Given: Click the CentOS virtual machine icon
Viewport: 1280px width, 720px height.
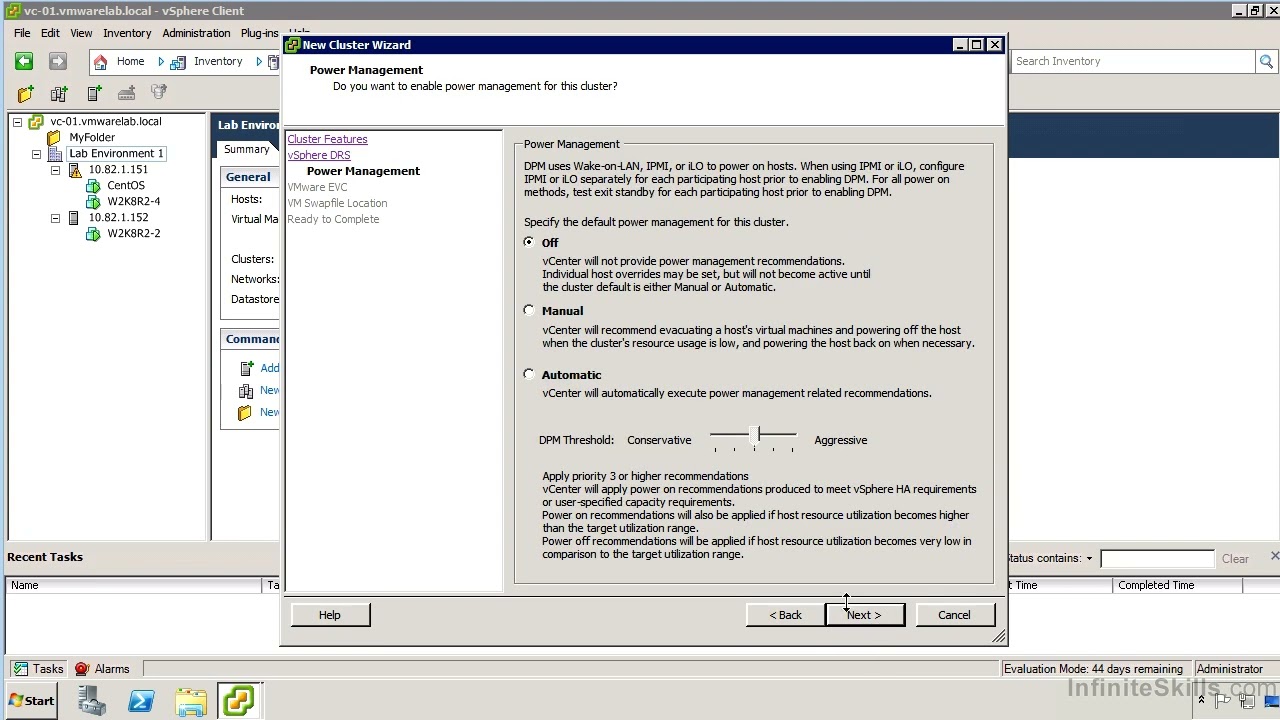Looking at the screenshot, I should 93,186.
